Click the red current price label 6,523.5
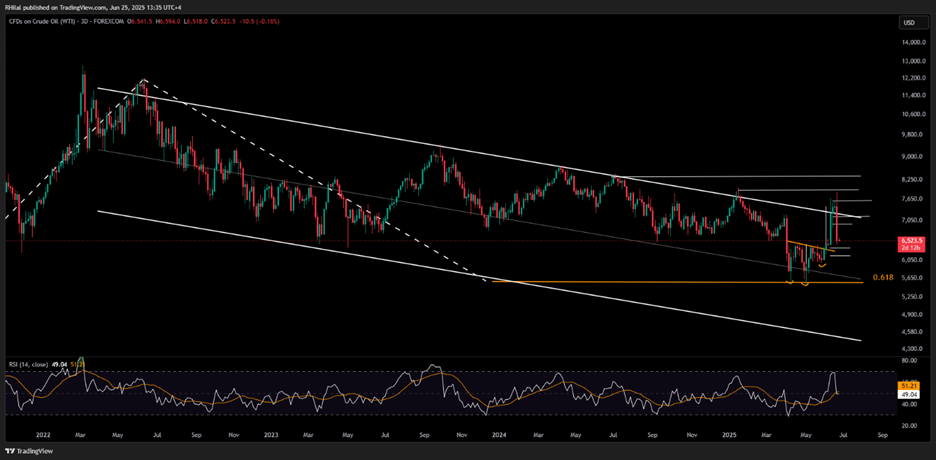Image resolution: width=936 pixels, height=460 pixels. pyautogui.click(x=910, y=240)
